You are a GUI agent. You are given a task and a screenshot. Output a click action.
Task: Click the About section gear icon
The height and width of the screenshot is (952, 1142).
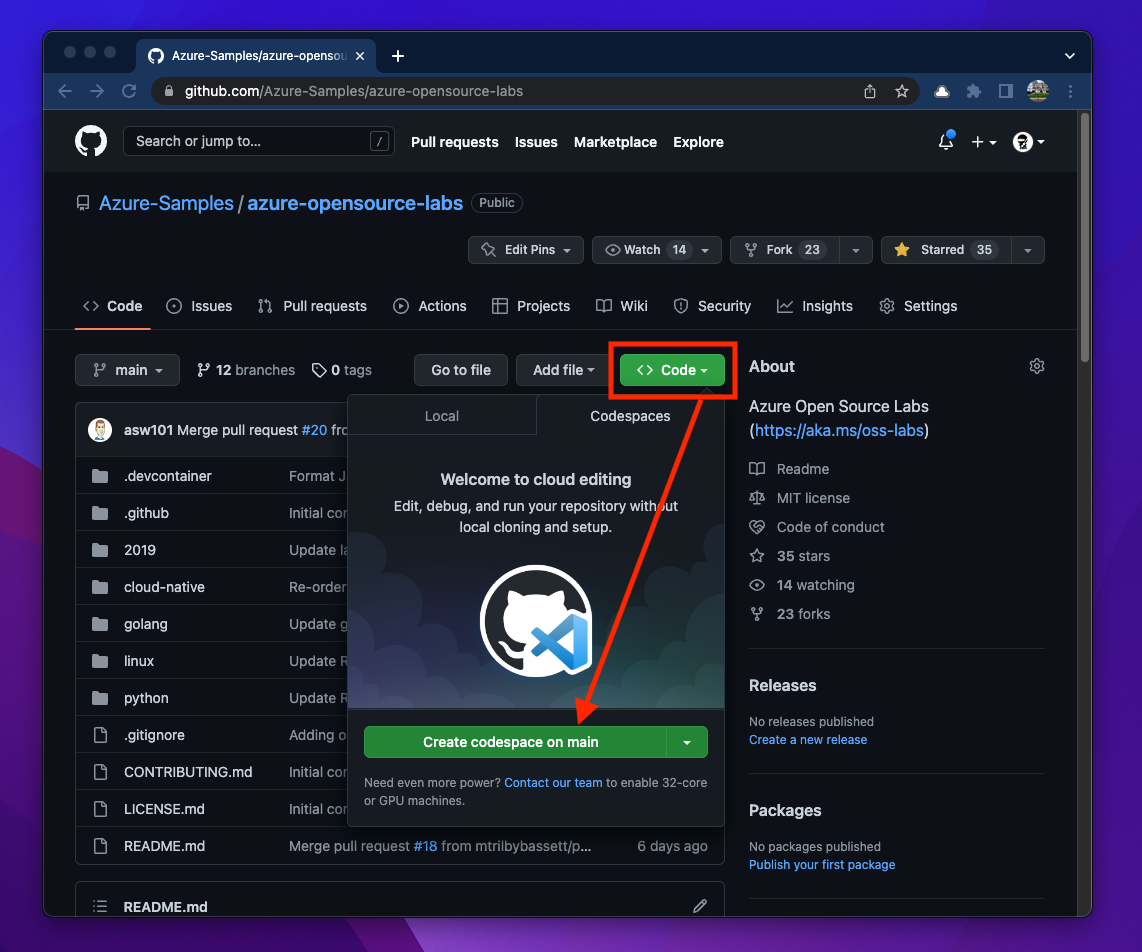tap(1036, 366)
